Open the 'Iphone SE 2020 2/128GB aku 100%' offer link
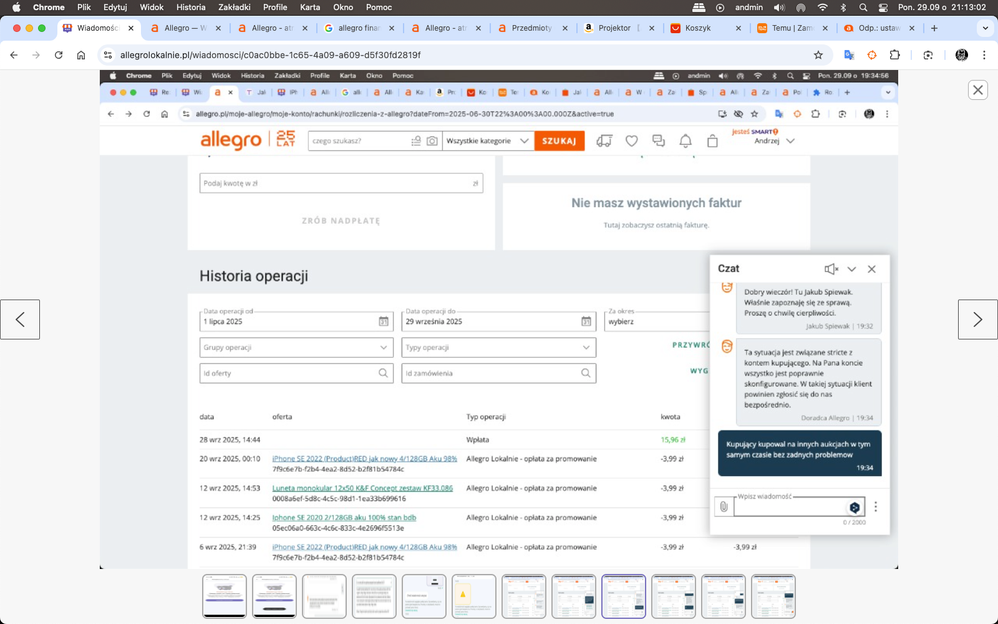998x624 pixels. click(344, 518)
